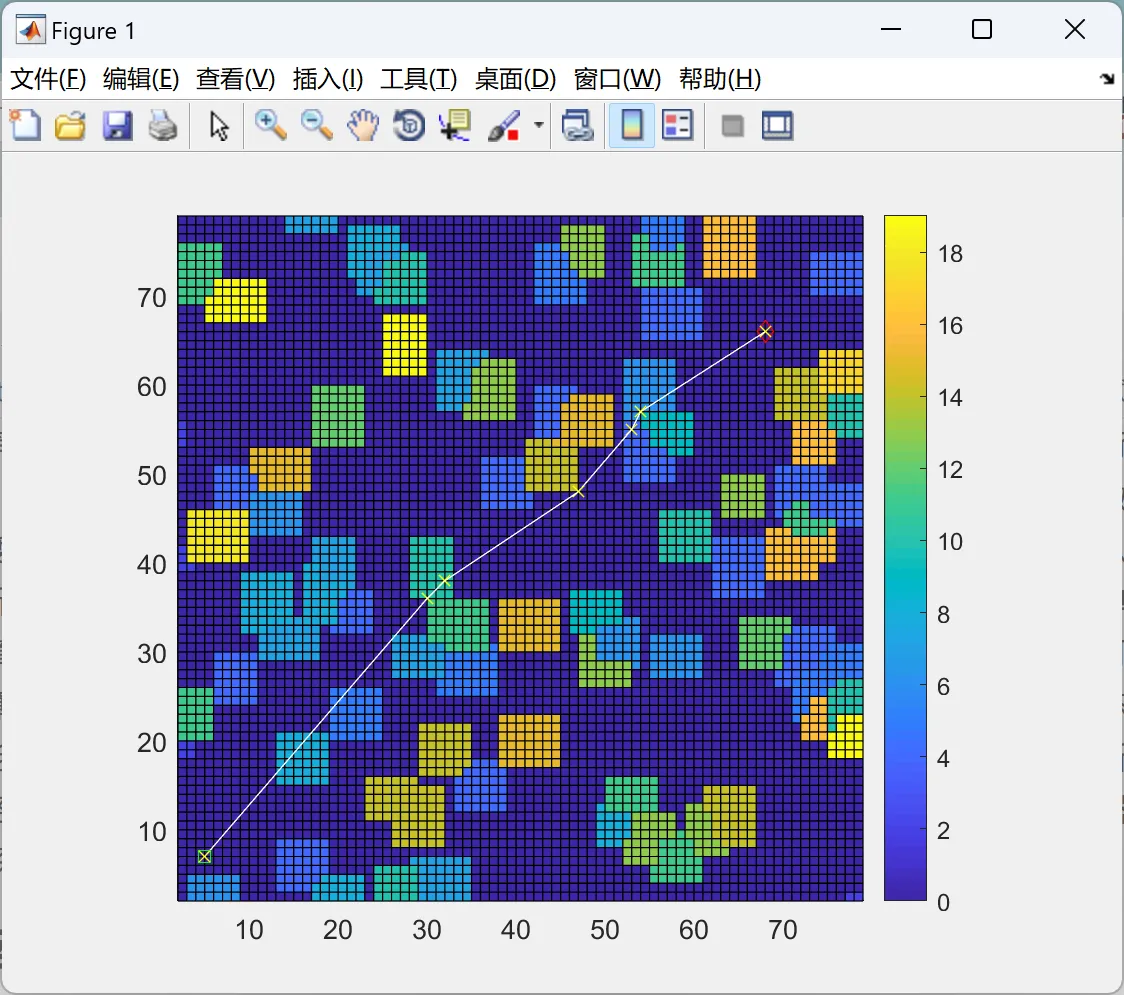Maximize the Figure 1 window
The height and width of the screenshot is (995, 1124).
tap(982, 29)
